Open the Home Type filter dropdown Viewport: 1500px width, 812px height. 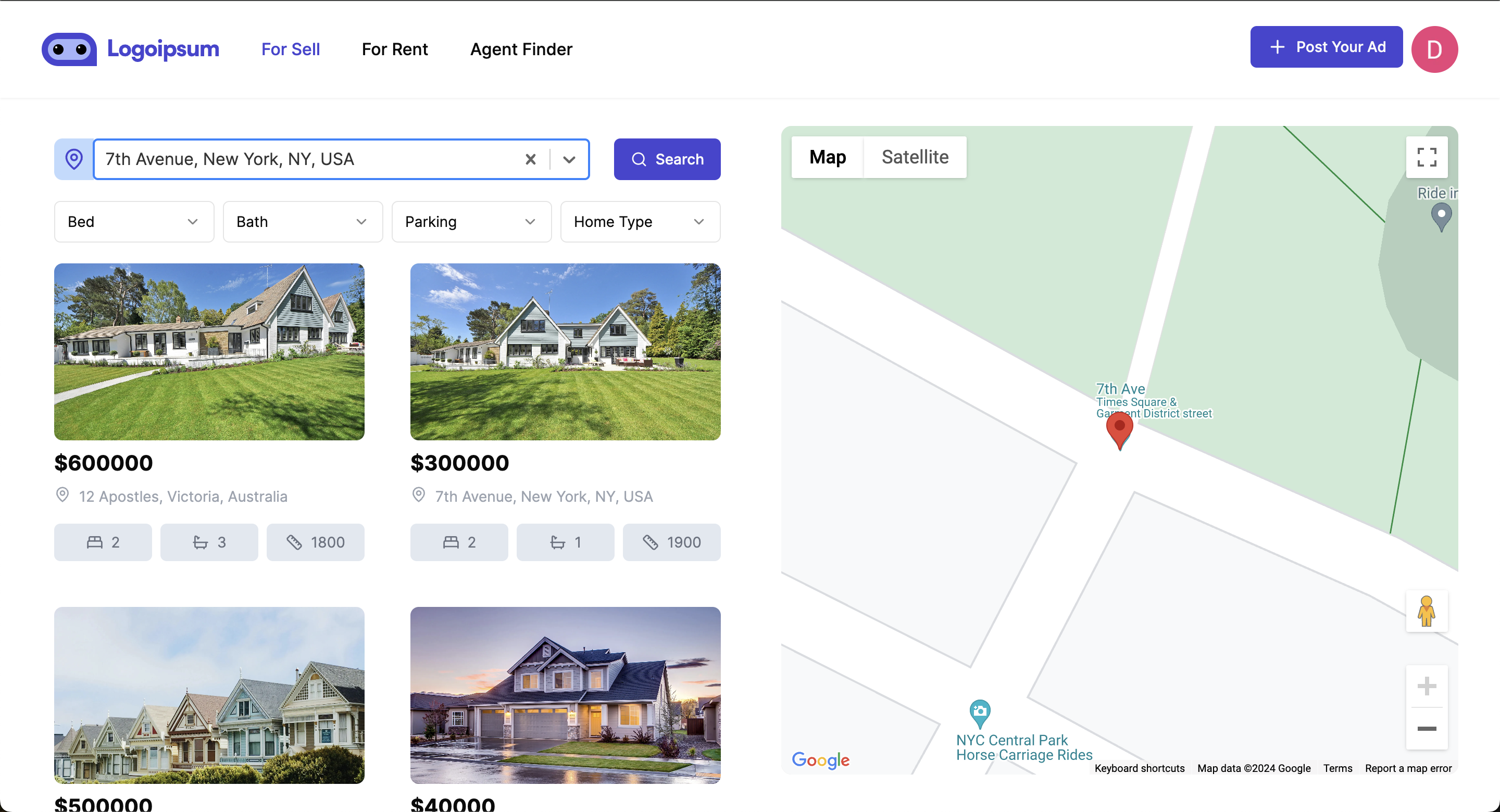[x=640, y=222]
